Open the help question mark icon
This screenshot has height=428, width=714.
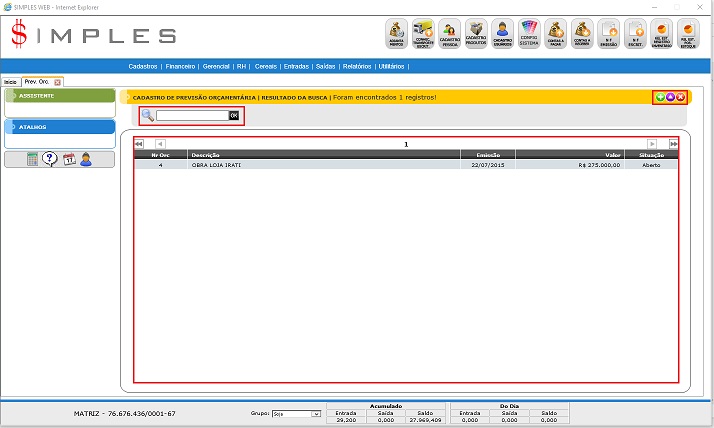pos(50,160)
